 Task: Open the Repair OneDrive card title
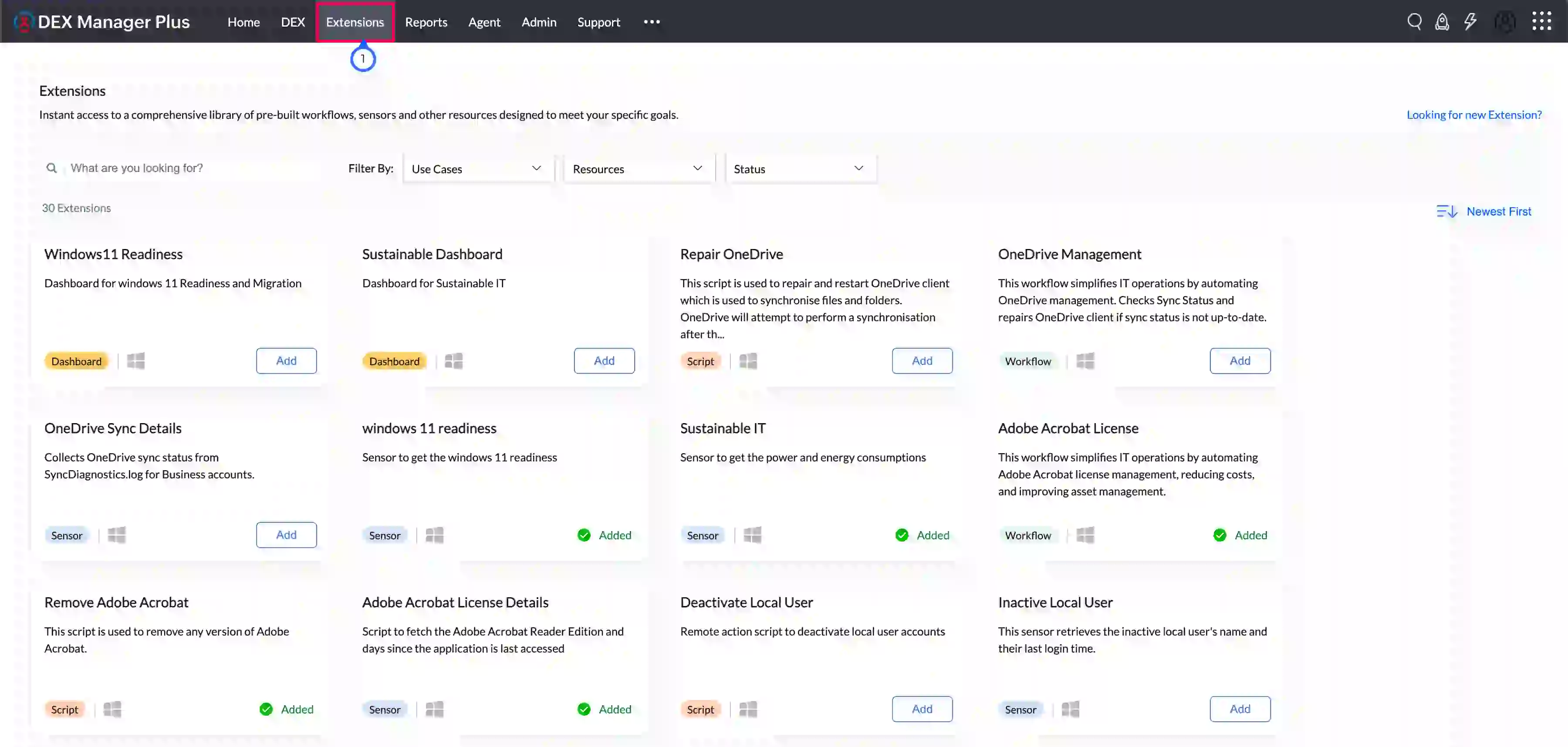coord(731,254)
